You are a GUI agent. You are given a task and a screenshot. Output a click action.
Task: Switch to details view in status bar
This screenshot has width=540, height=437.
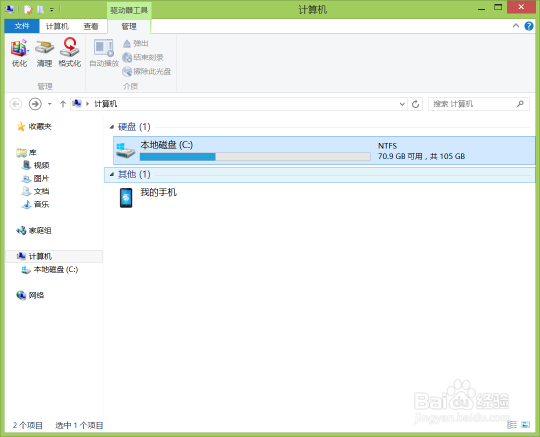point(512,425)
